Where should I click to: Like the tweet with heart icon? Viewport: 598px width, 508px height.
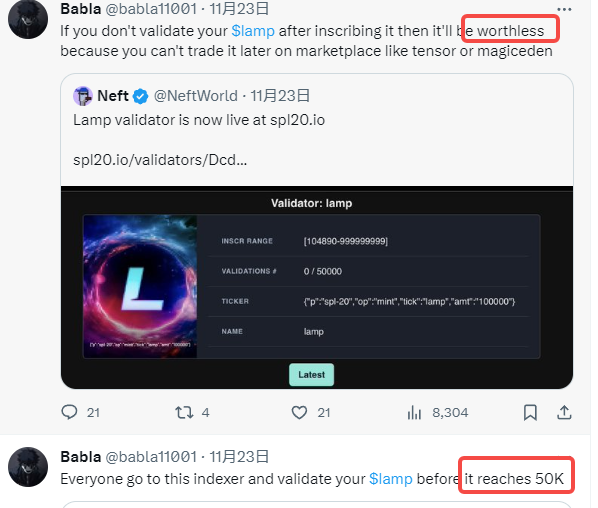pos(299,413)
